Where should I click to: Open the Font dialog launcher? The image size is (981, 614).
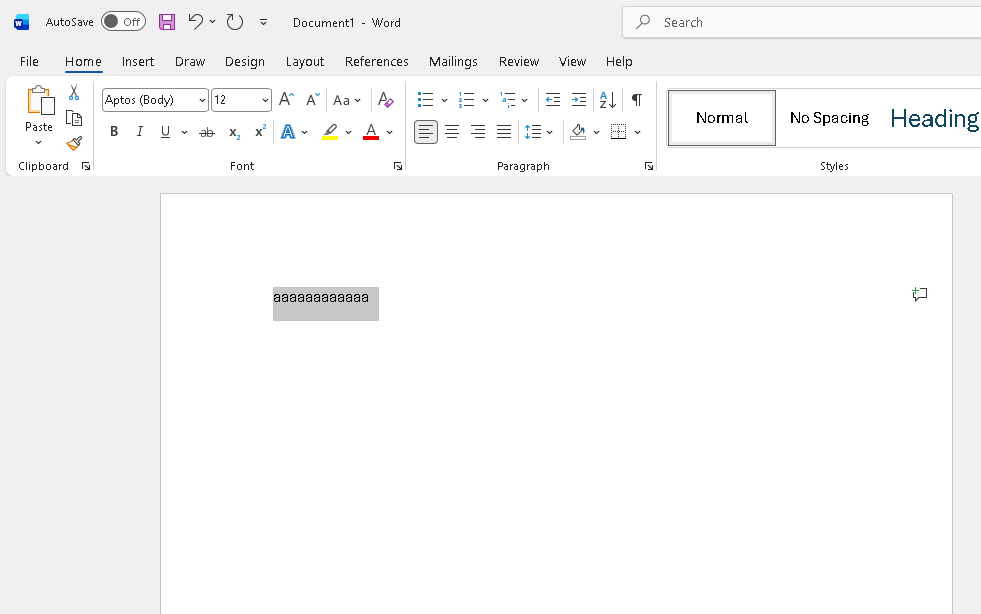click(398, 166)
